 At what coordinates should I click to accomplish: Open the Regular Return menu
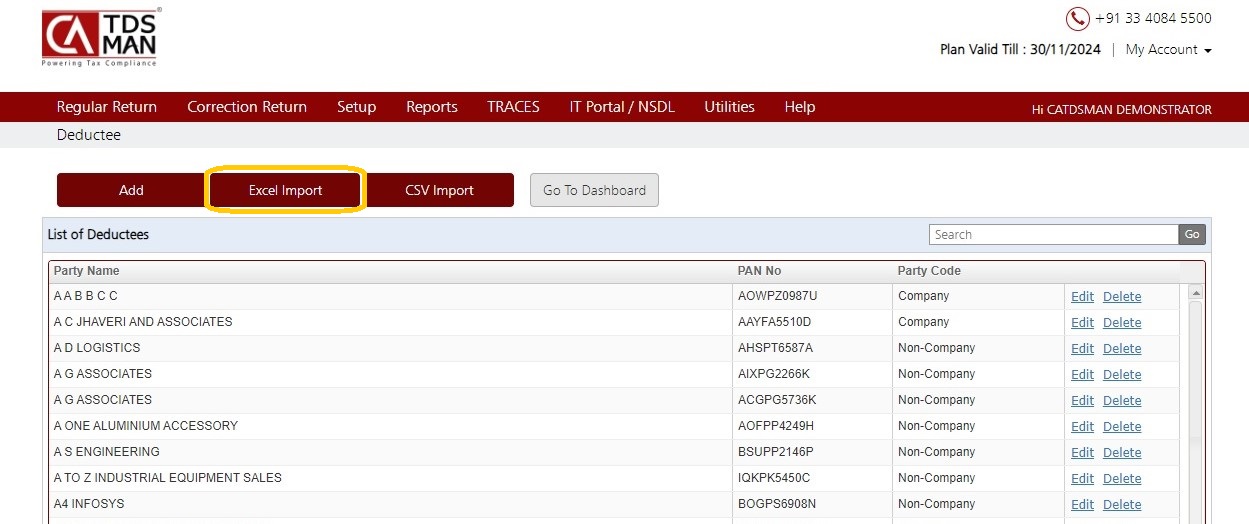107,107
